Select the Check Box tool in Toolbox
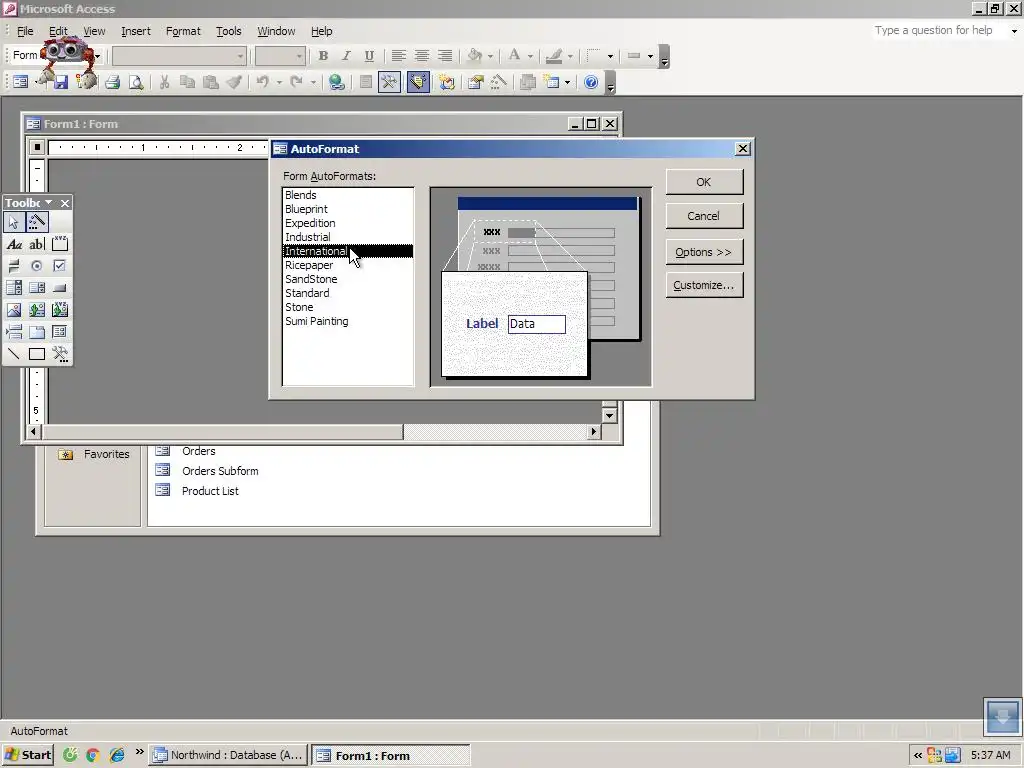1024x768 pixels. click(x=59, y=266)
